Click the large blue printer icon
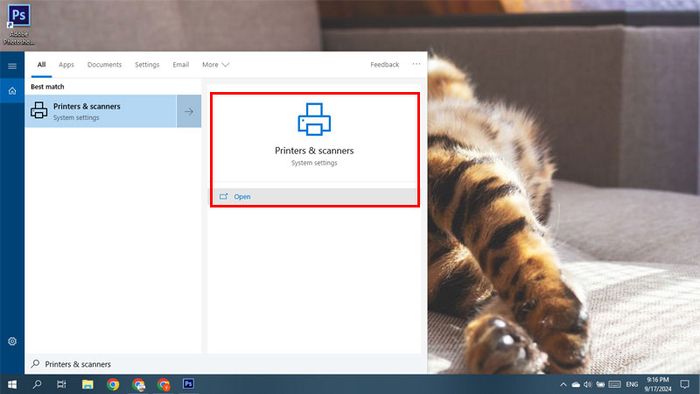Viewport: 700px width, 394px height. (314, 119)
